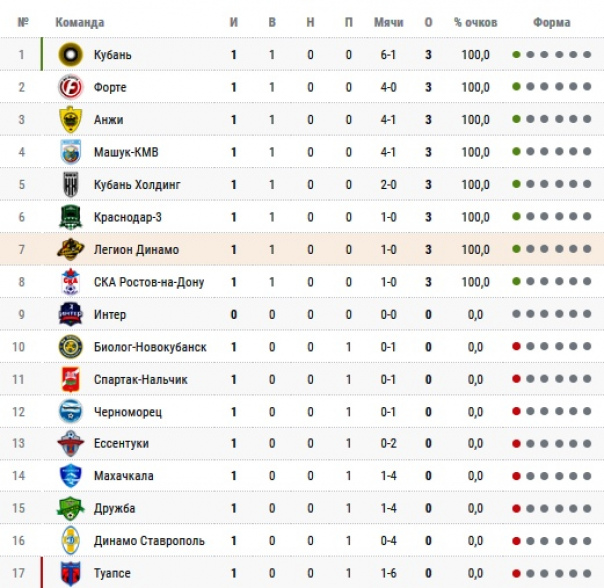Sort standings by Мячи column header
This screenshot has width=604, height=588.
pos(388,22)
